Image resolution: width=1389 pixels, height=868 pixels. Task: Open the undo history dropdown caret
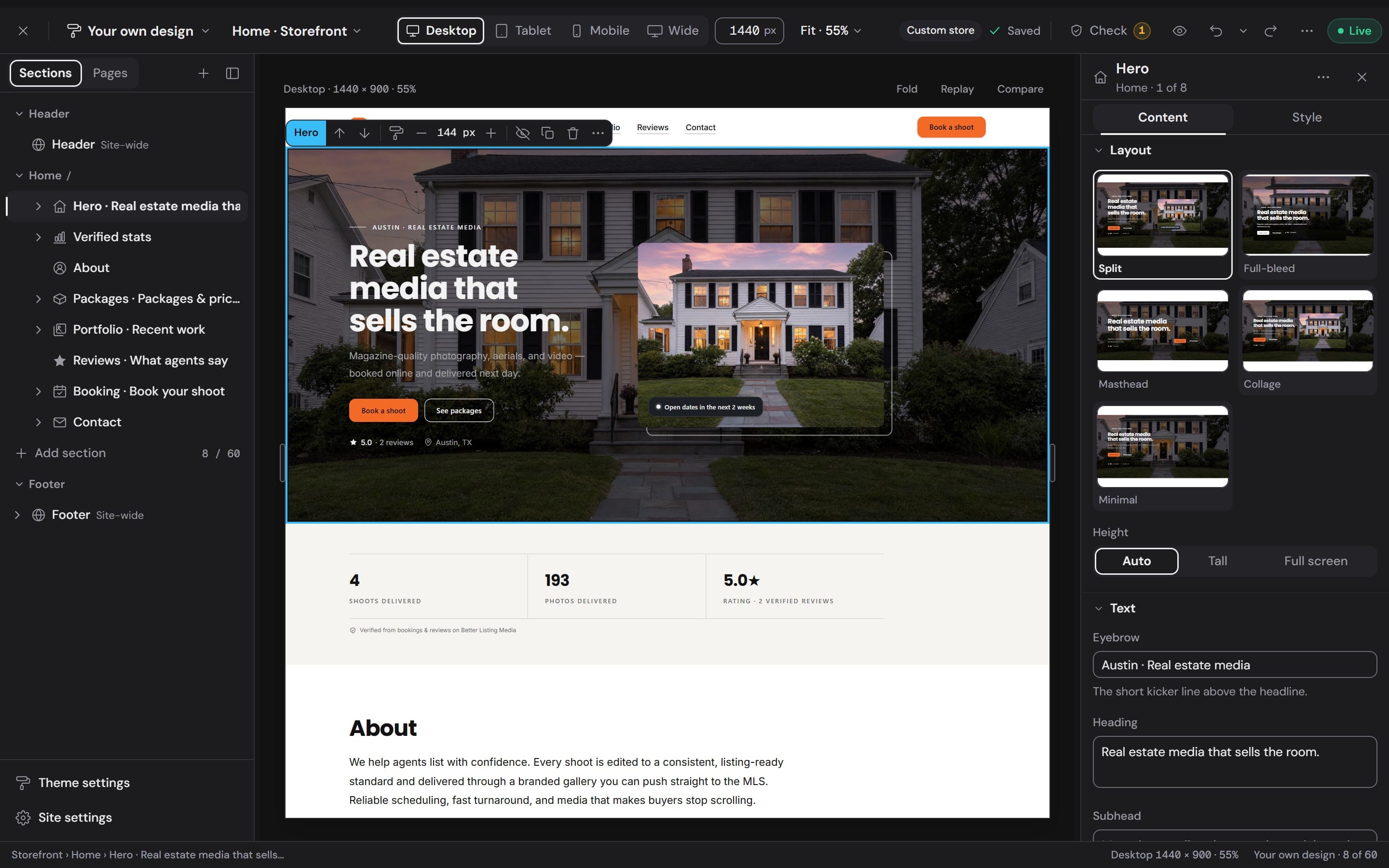[x=1243, y=30]
